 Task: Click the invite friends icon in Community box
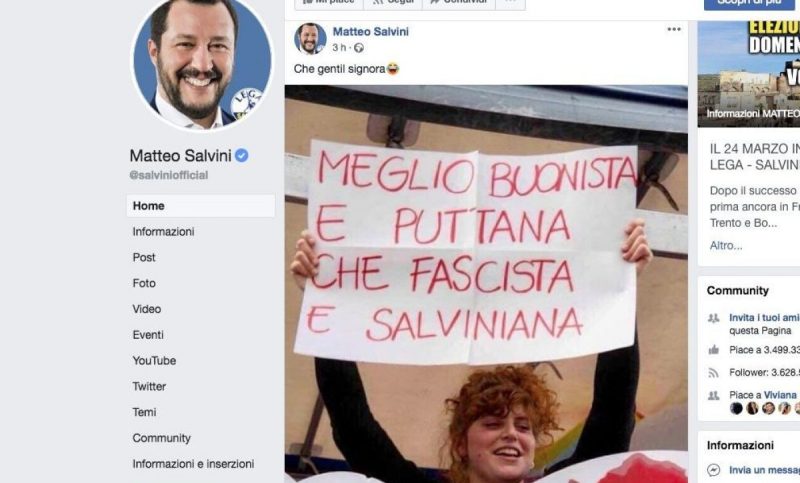pyautogui.click(x=713, y=318)
